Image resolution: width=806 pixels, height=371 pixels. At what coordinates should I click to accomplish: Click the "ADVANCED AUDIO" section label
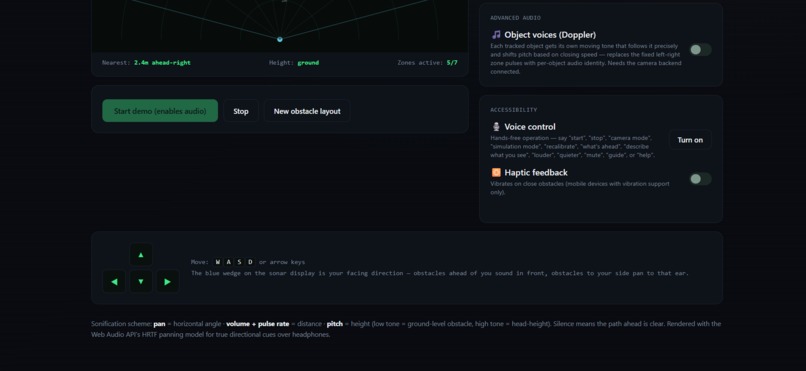(515, 17)
